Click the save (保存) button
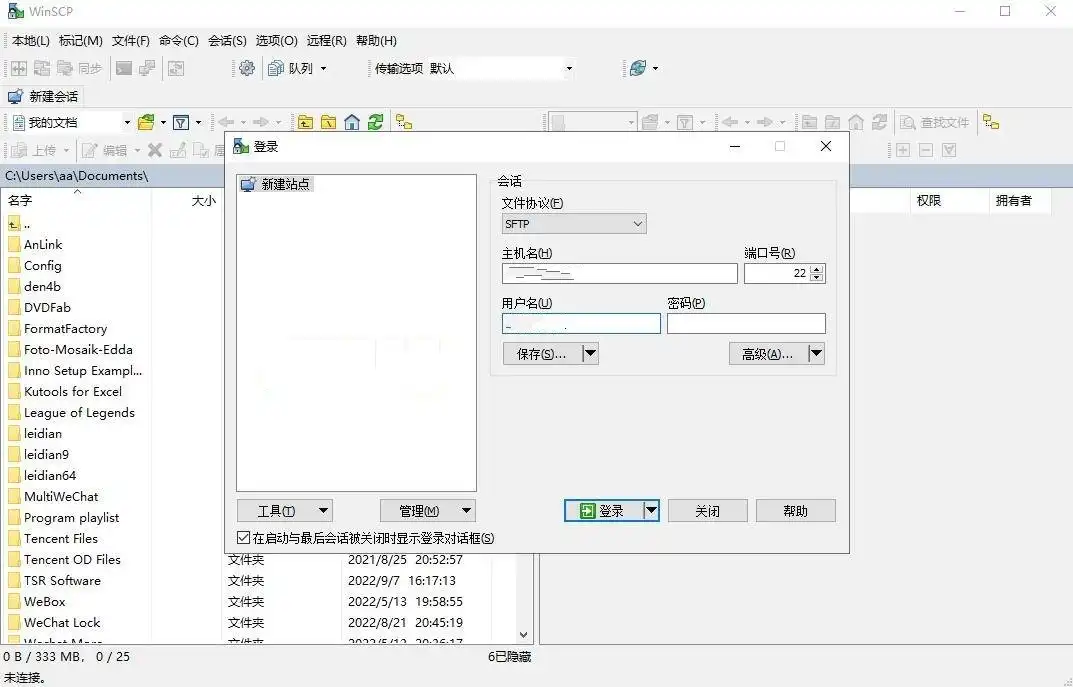 click(542, 354)
